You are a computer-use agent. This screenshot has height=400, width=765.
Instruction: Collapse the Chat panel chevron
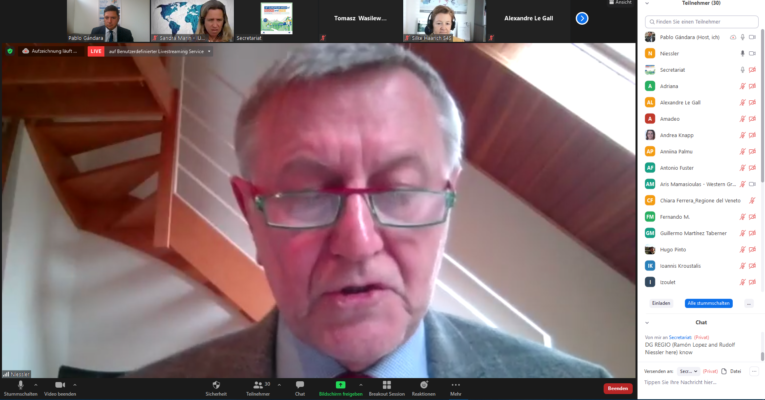point(647,322)
